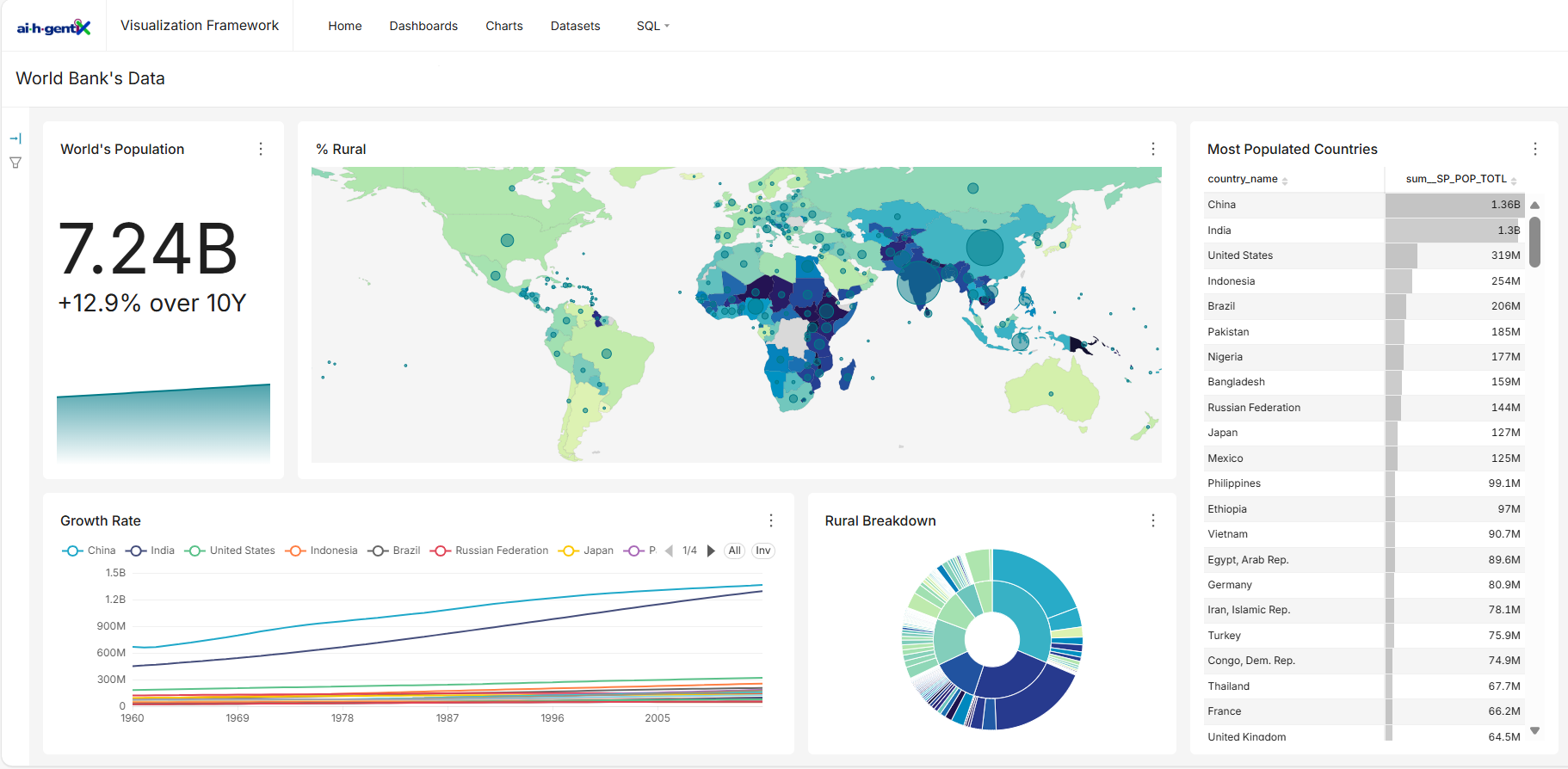Toggle Indonesia series in legend
Image resolution: width=1568 pixels, height=769 pixels.
pyautogui.click(x=321, y=551)
